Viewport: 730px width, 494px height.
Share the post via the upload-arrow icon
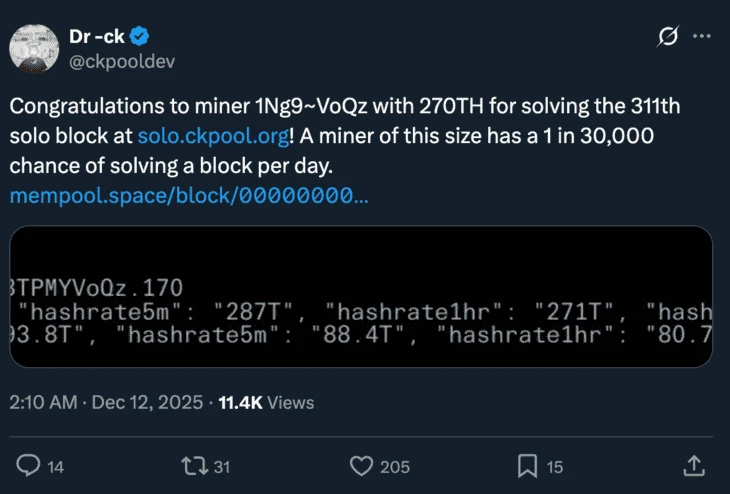[x=693, y=466]
